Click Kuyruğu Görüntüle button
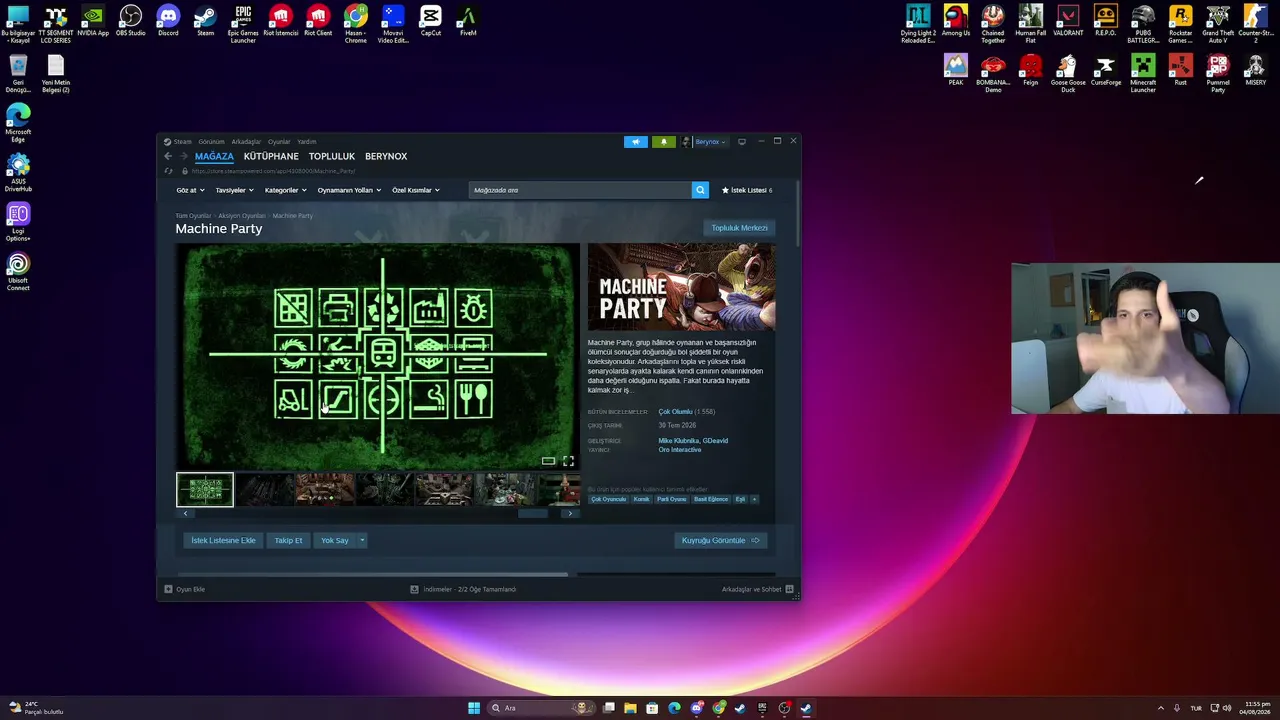The height and width of the screenshot is (720, 1280). tap(721, 540)
